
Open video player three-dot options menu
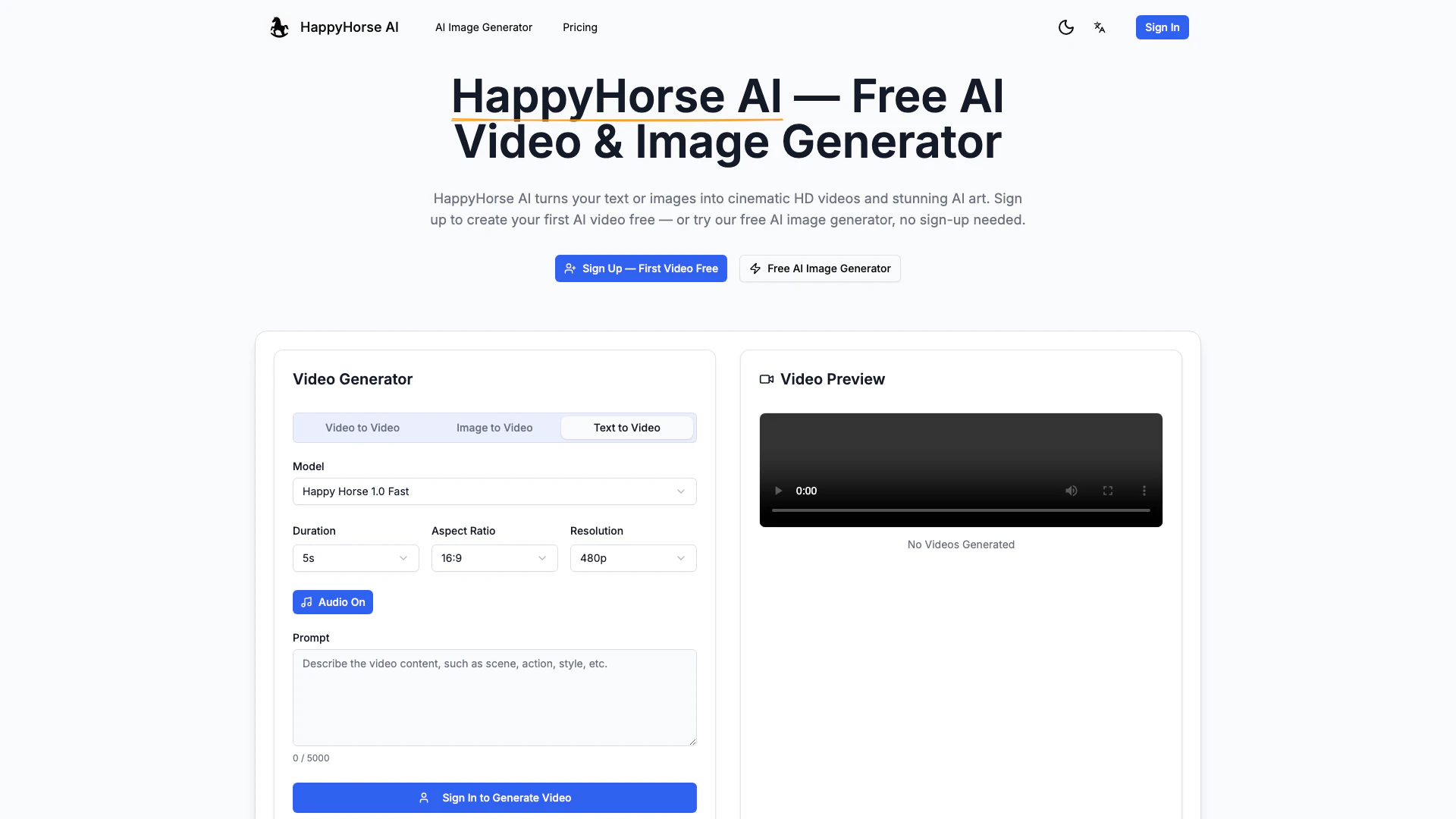[x=1144, y=491]
